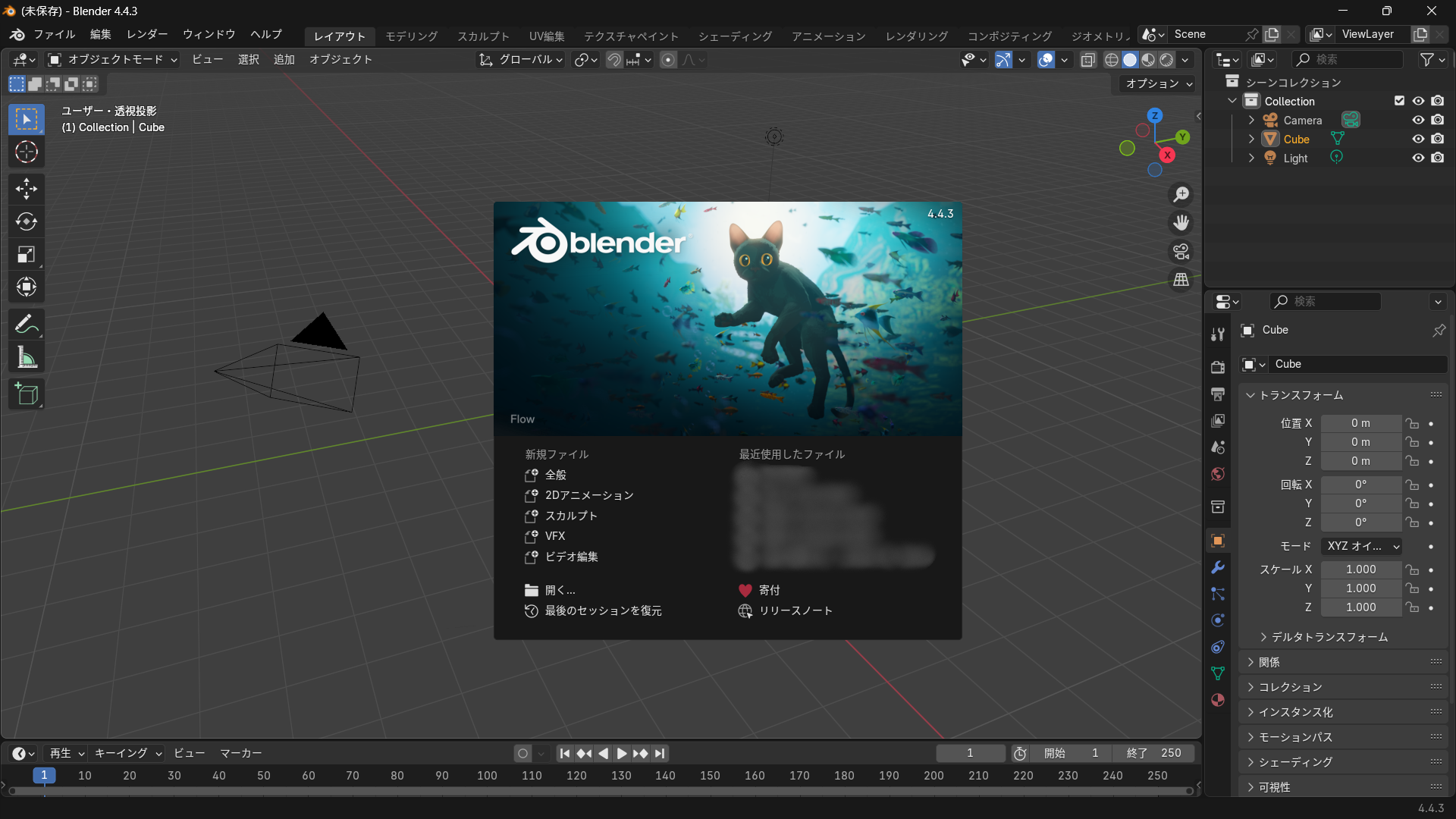Select the Cursor tool in the toolbar

(27, 152)
